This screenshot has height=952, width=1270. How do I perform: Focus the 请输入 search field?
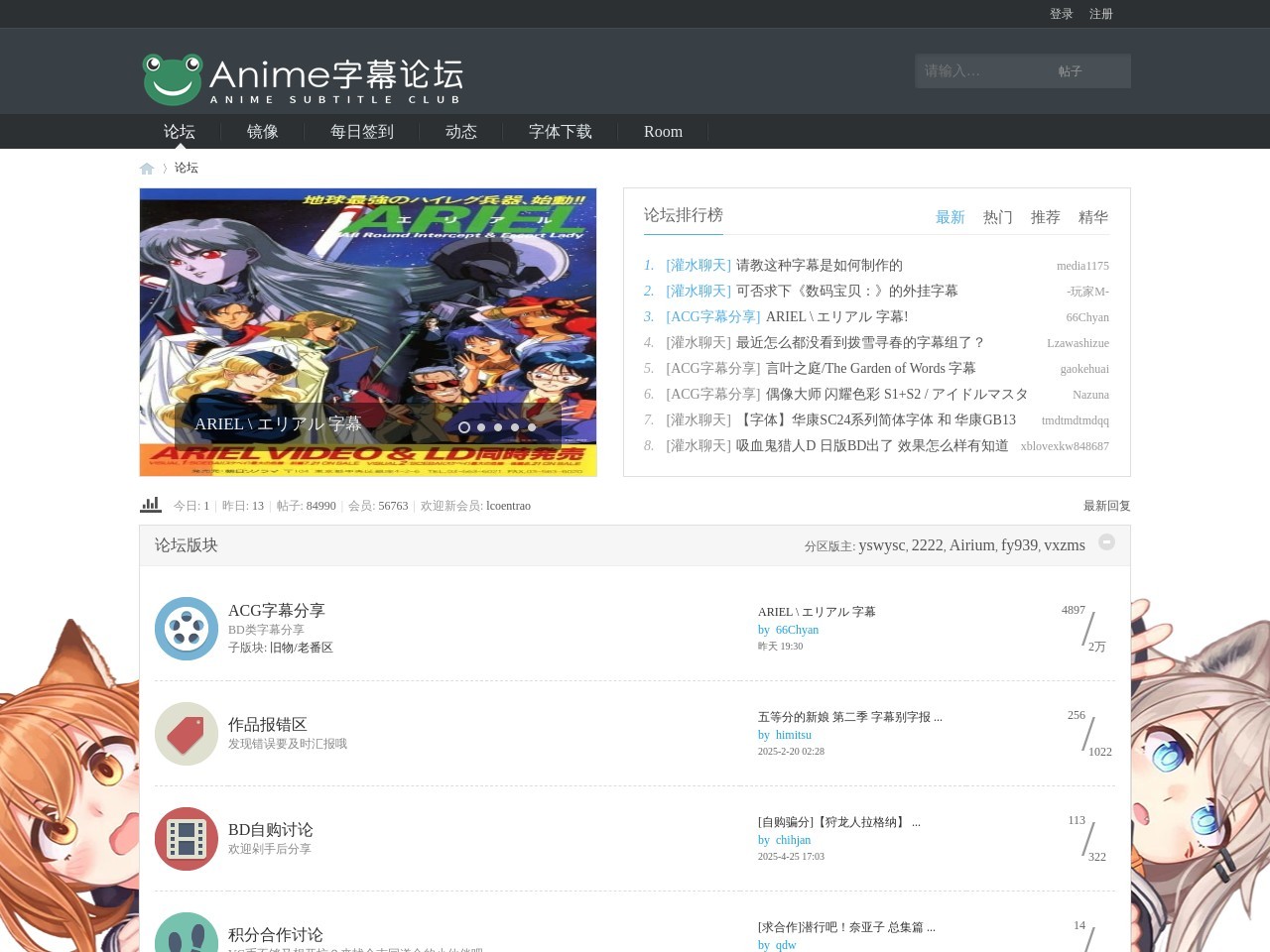click(982, 71)
